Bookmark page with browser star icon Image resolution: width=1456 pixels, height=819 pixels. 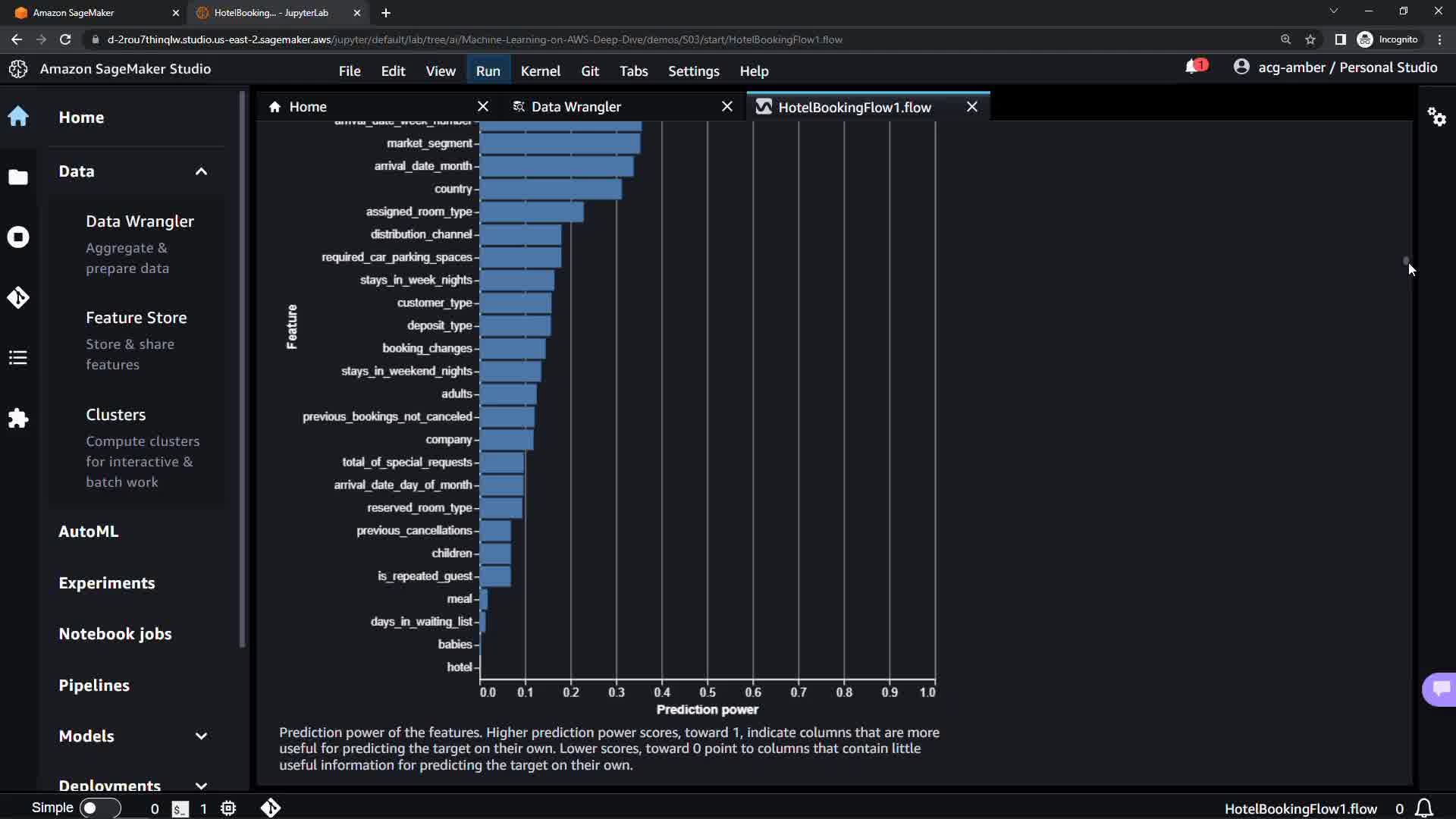coord(1310,39)
